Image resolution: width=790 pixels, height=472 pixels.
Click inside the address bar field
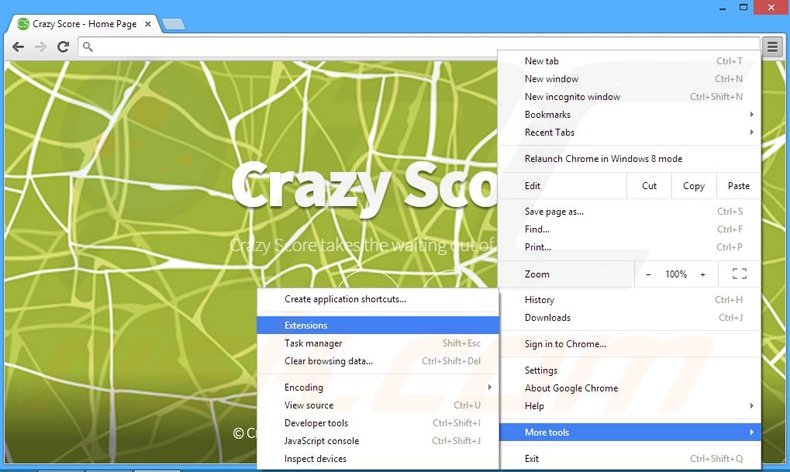click(418, 47)
